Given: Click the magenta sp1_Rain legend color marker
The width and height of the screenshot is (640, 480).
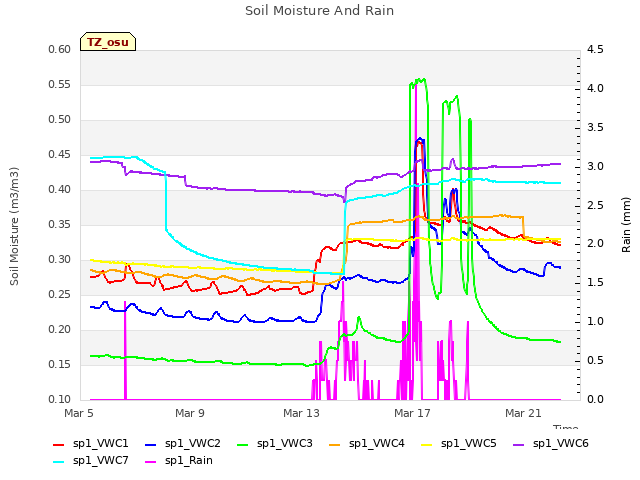Looking at the screenshot, I should click(x=151, y=462).
